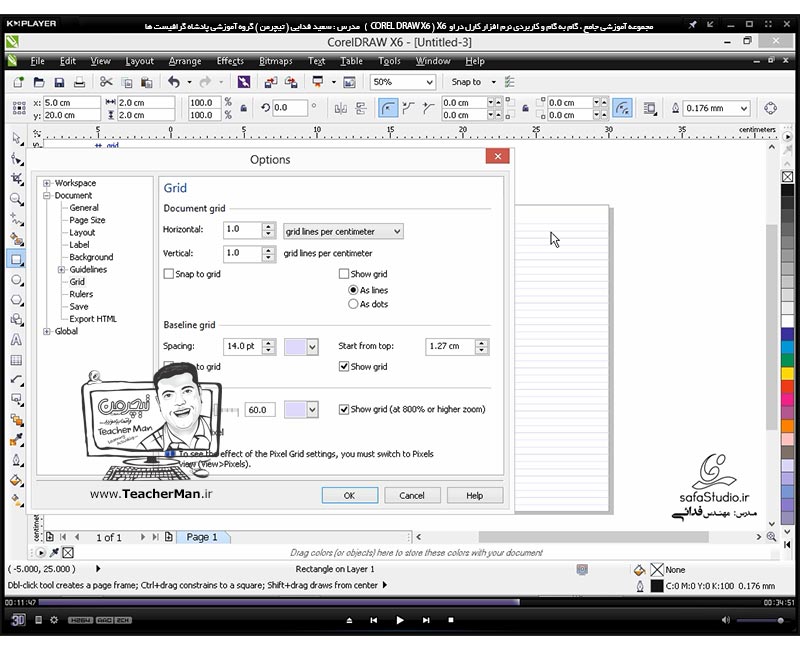Toggle the round corner button in property bar

pyautogui.click(x=388, y=108)
